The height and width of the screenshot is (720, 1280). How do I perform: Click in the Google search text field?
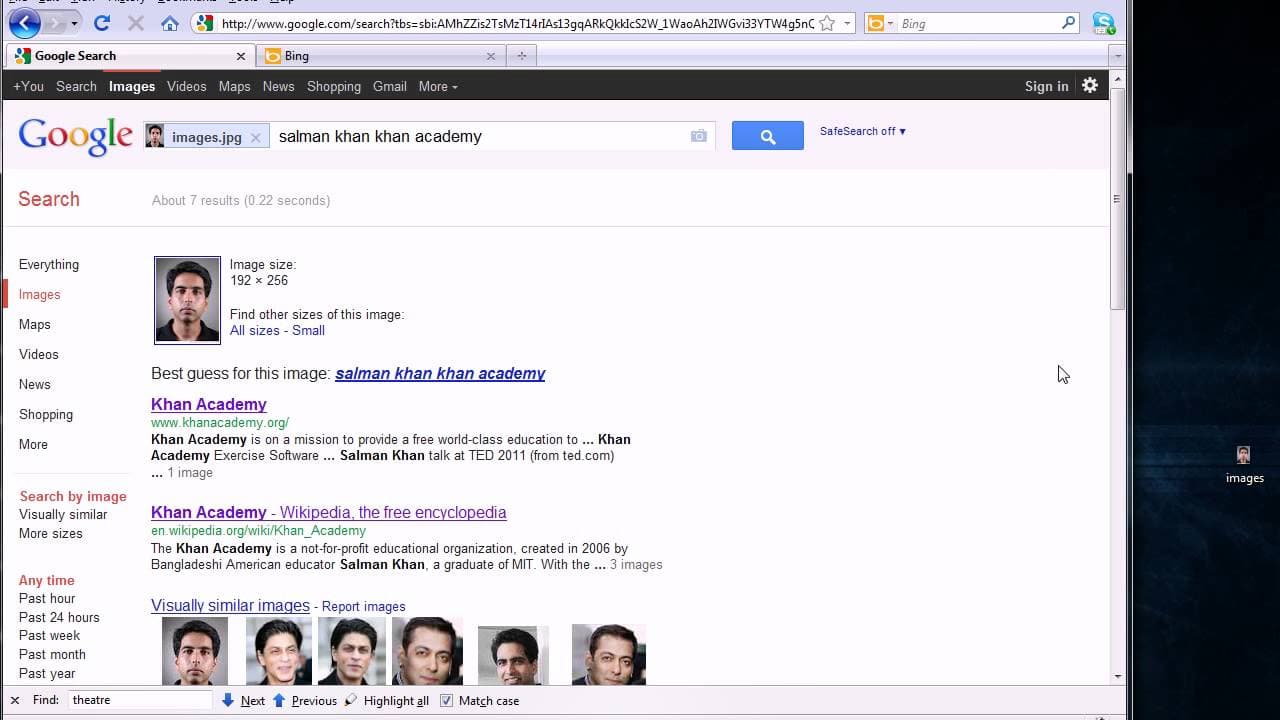click(x=480, y=136)
